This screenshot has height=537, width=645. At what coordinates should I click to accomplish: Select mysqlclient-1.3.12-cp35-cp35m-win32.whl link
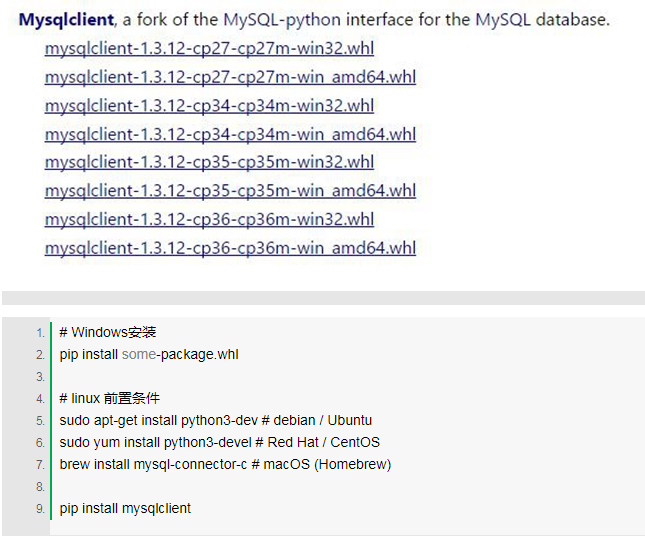[x=209, y=162]
